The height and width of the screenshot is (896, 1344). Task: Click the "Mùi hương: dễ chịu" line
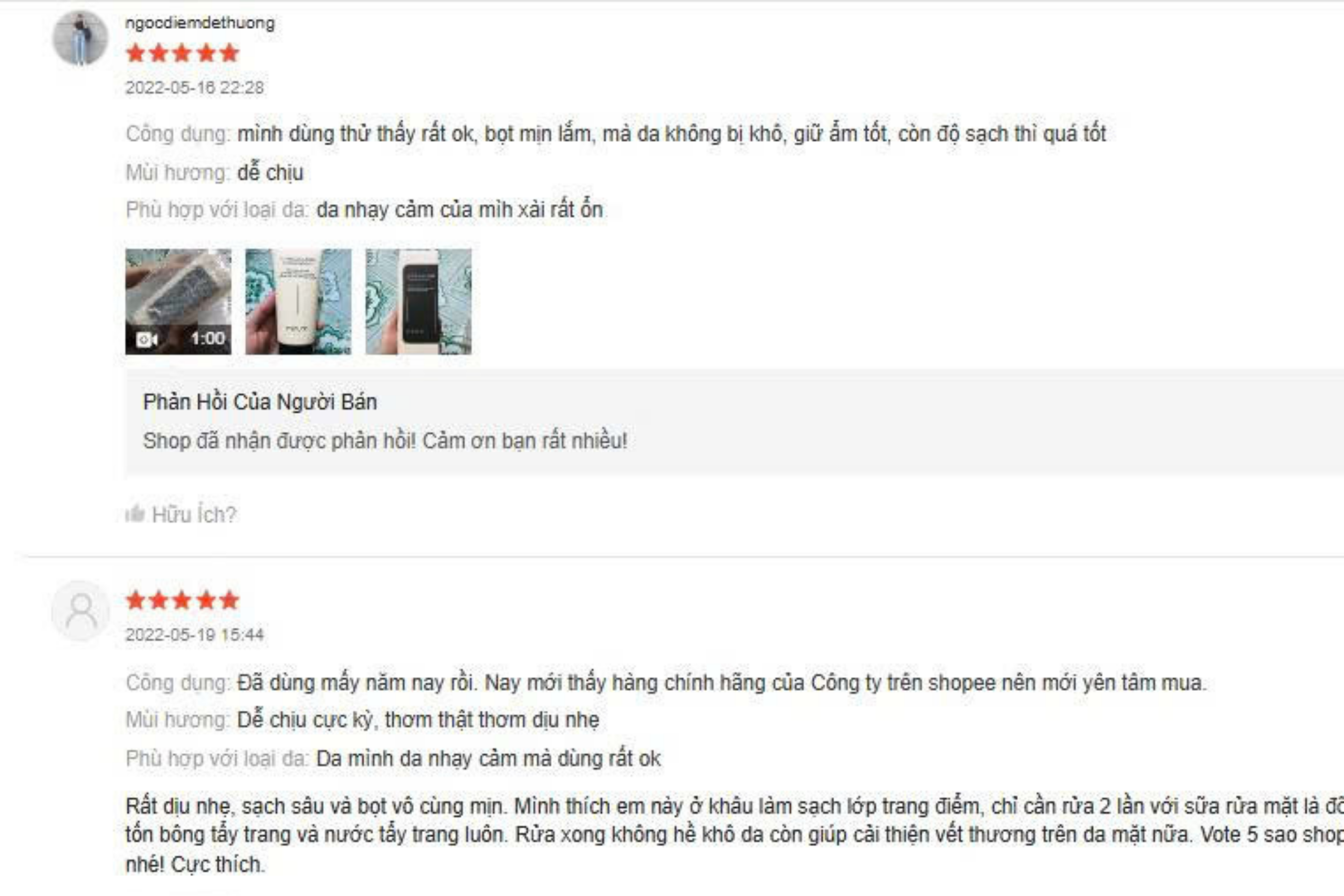point(215,172)
